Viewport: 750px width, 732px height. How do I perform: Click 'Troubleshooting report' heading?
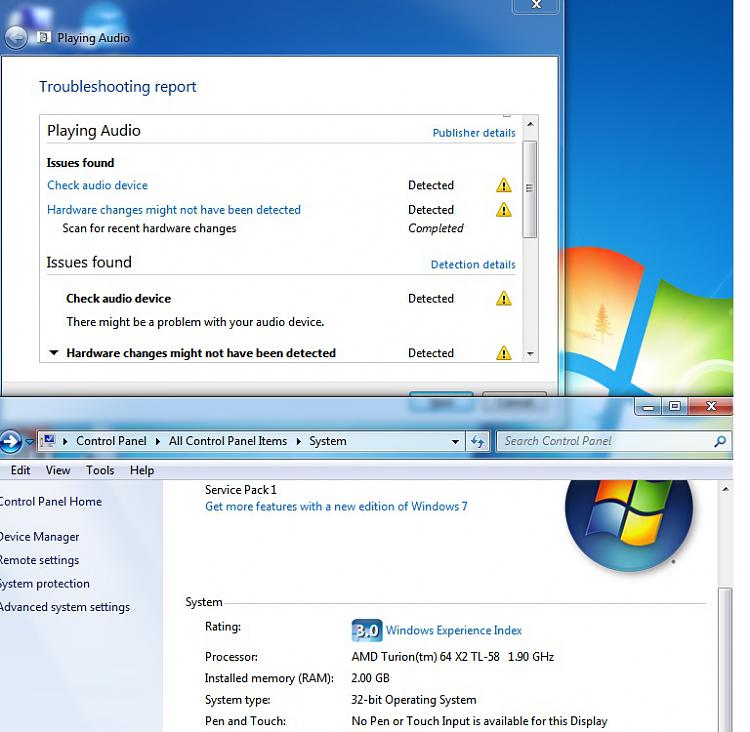tap(118, 87)
